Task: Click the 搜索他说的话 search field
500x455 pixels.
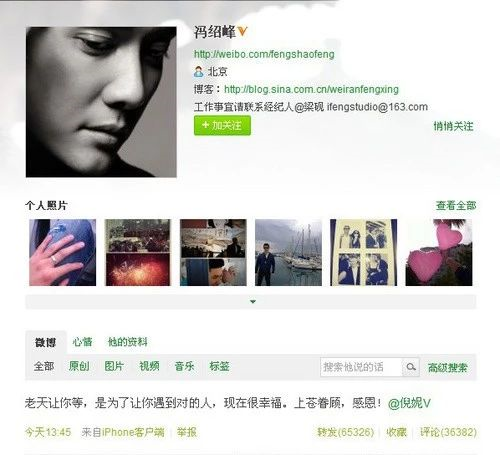Action: coord(361,367)
